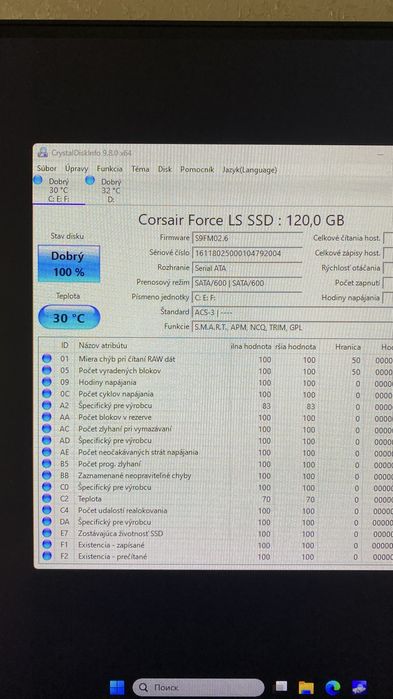Open File Explorer from the taskbar
The image size is (393, 699).
click(306, 687)
